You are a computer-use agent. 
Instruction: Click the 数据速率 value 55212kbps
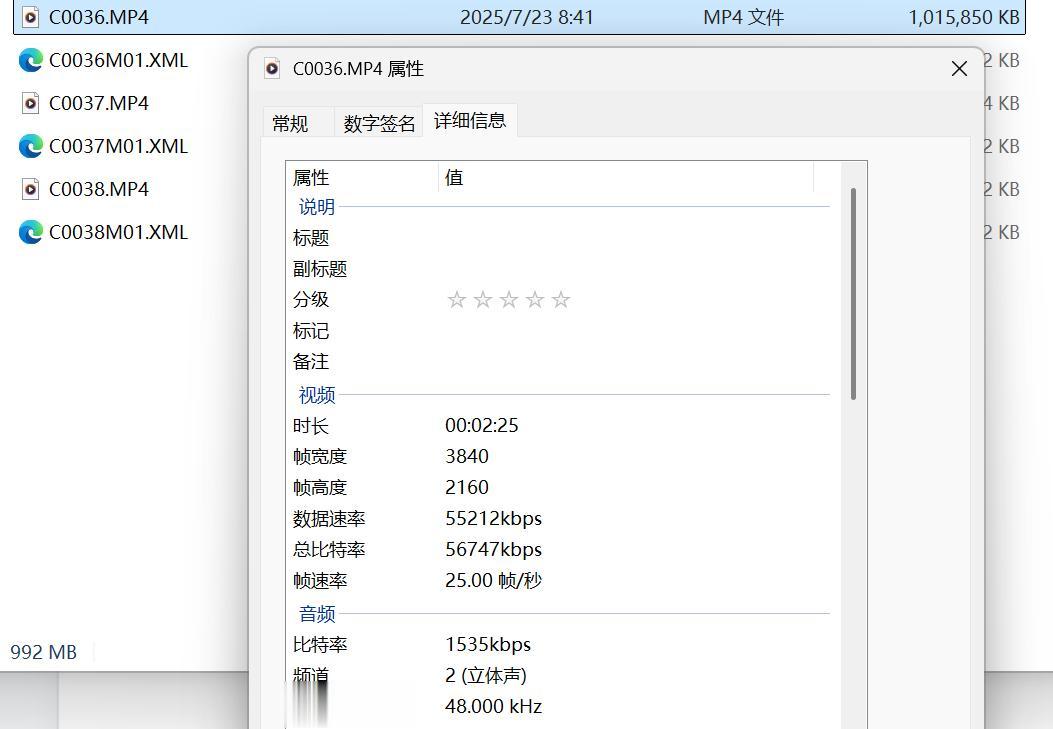(x=494, y=519)
